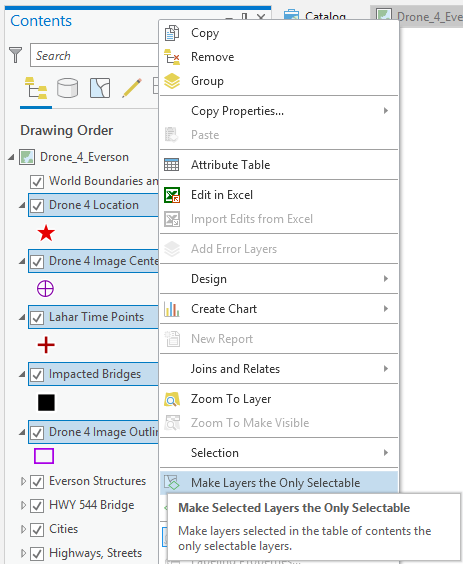Collapse the Lahar Time Points layer
463x564 pixels.
point(22,317)
